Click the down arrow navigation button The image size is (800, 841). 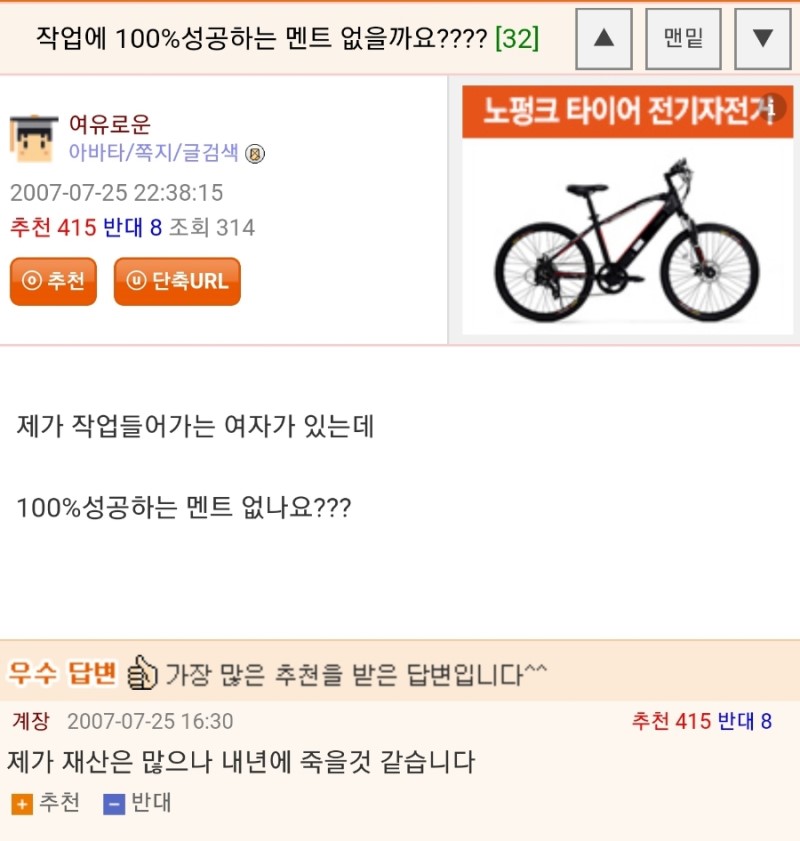click(762, 38)
